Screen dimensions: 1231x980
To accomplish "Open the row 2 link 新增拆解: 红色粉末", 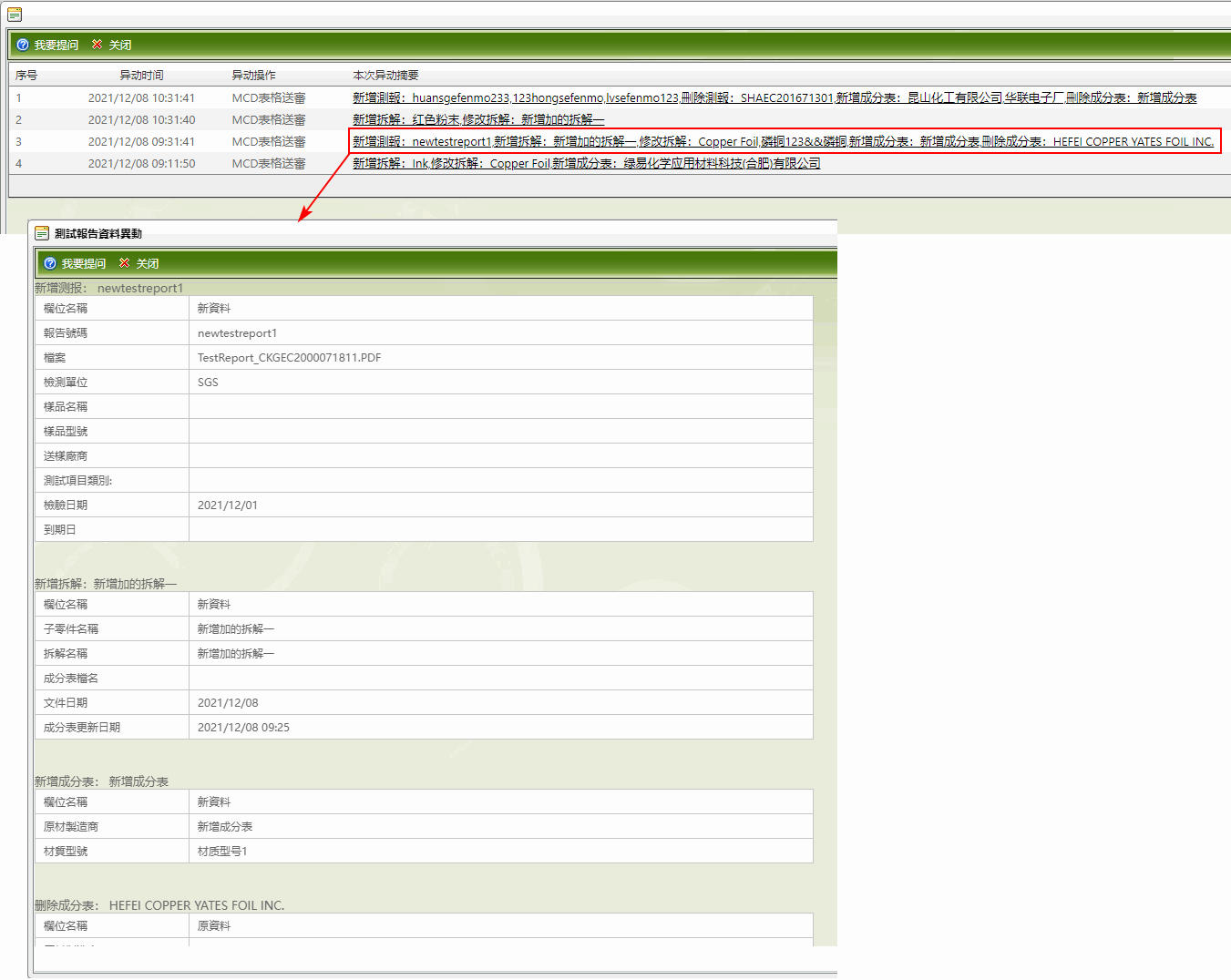I will (478, 119).
